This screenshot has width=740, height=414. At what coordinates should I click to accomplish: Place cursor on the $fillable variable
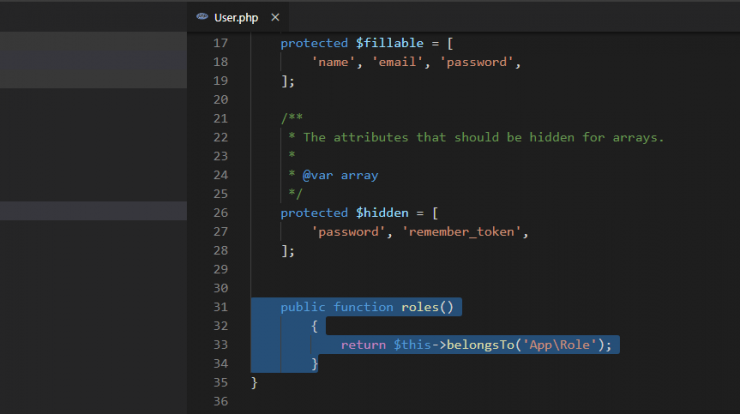390,43
